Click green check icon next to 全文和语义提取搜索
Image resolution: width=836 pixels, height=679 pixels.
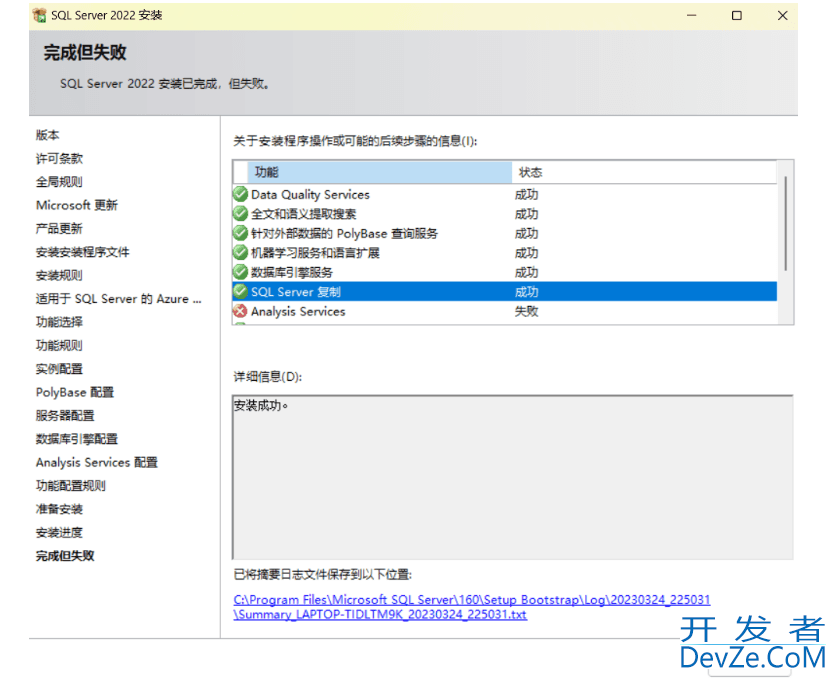240,214
